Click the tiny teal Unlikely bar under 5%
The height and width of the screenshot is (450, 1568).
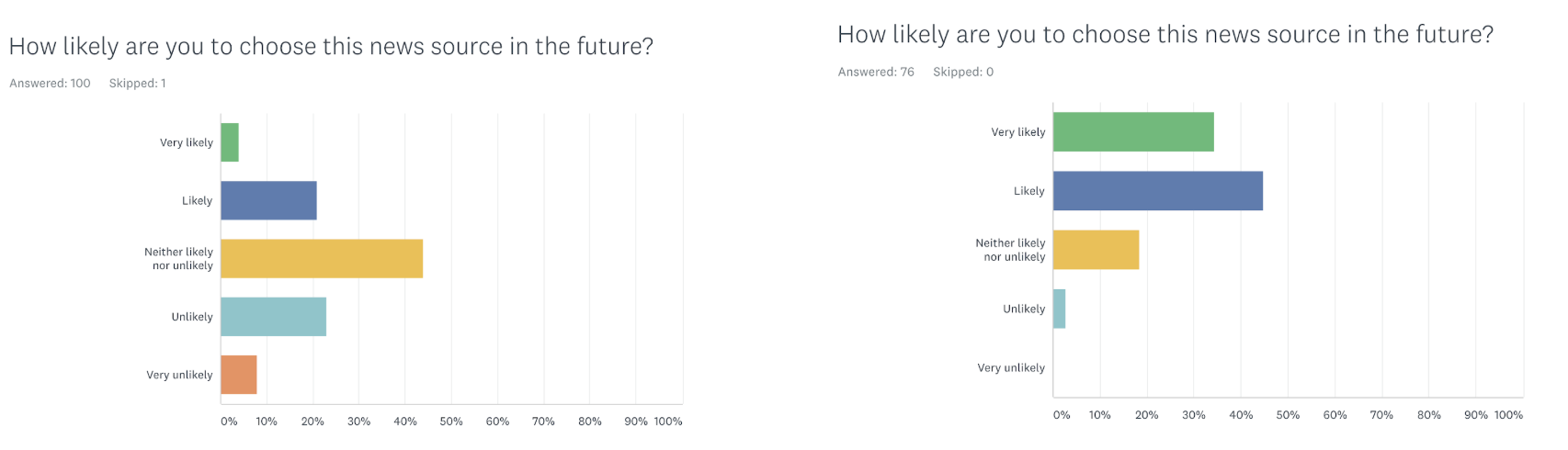(1060, 309)
